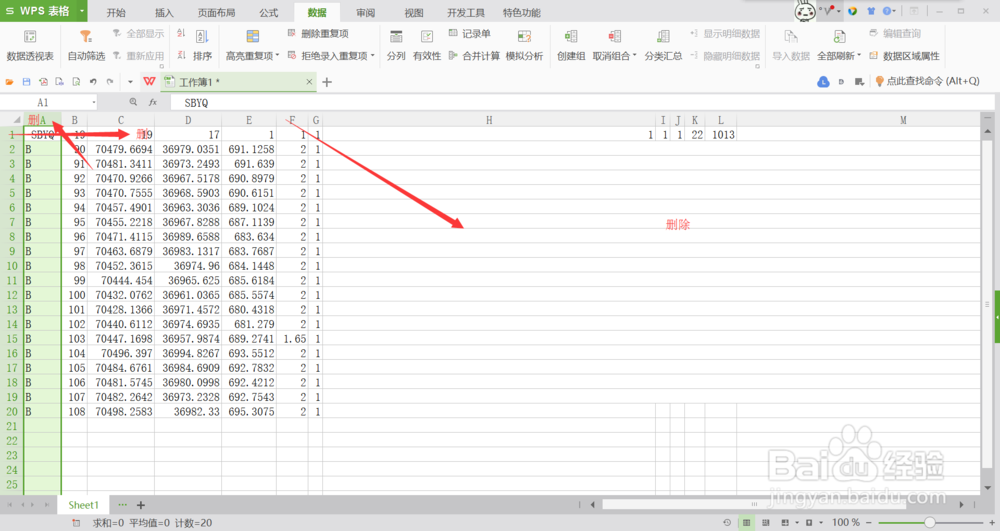This screenshot has width=1000, height=531.
Task: Close the 工作簿1 document tab
Action: point(309,82)
